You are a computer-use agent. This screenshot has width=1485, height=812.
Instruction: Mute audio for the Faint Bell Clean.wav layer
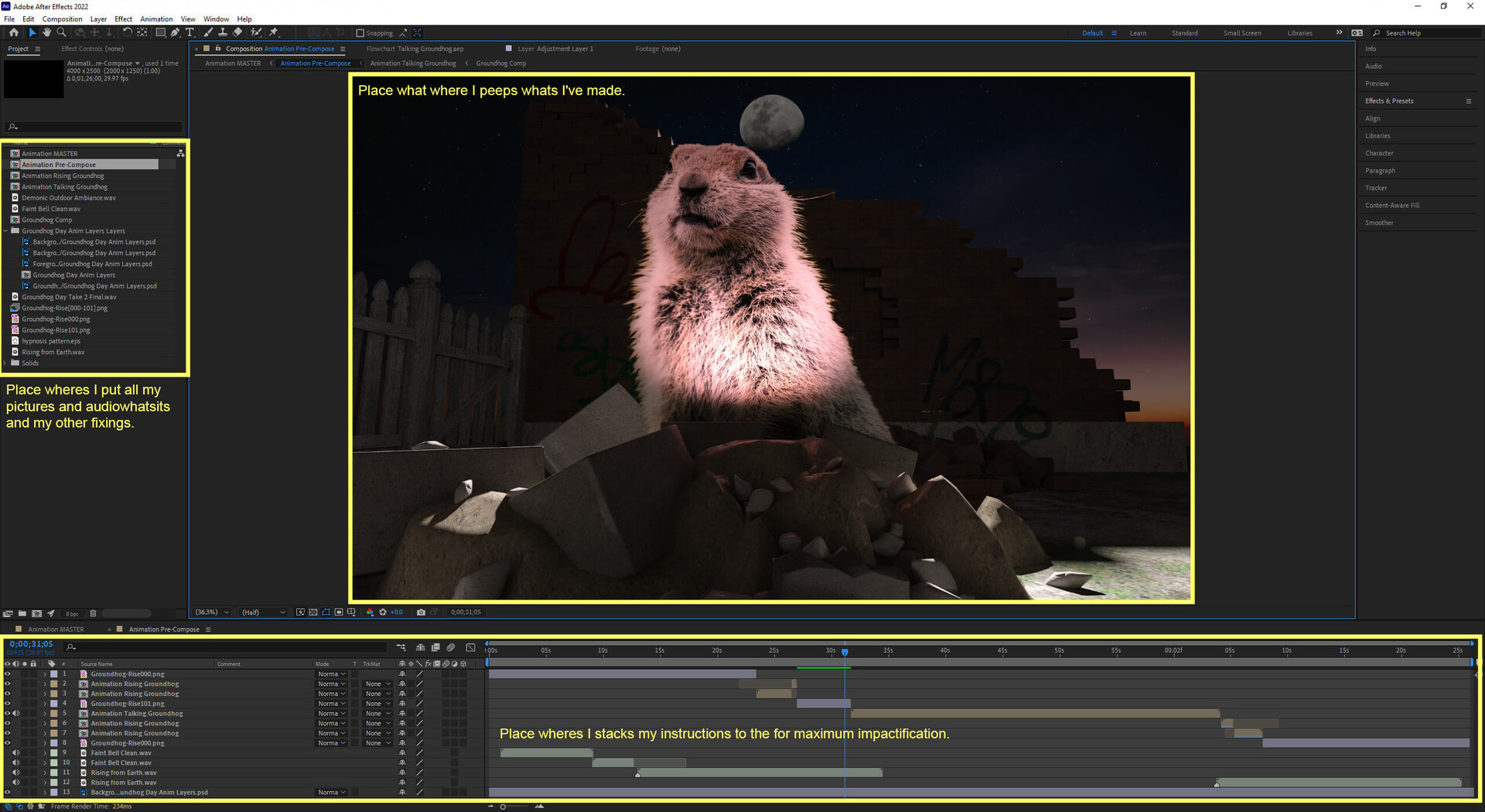(17, 752)
